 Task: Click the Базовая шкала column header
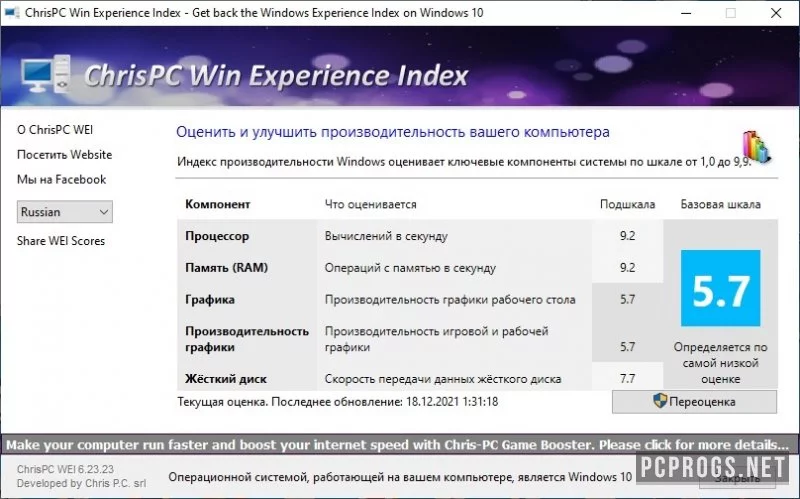coord(720,204)
